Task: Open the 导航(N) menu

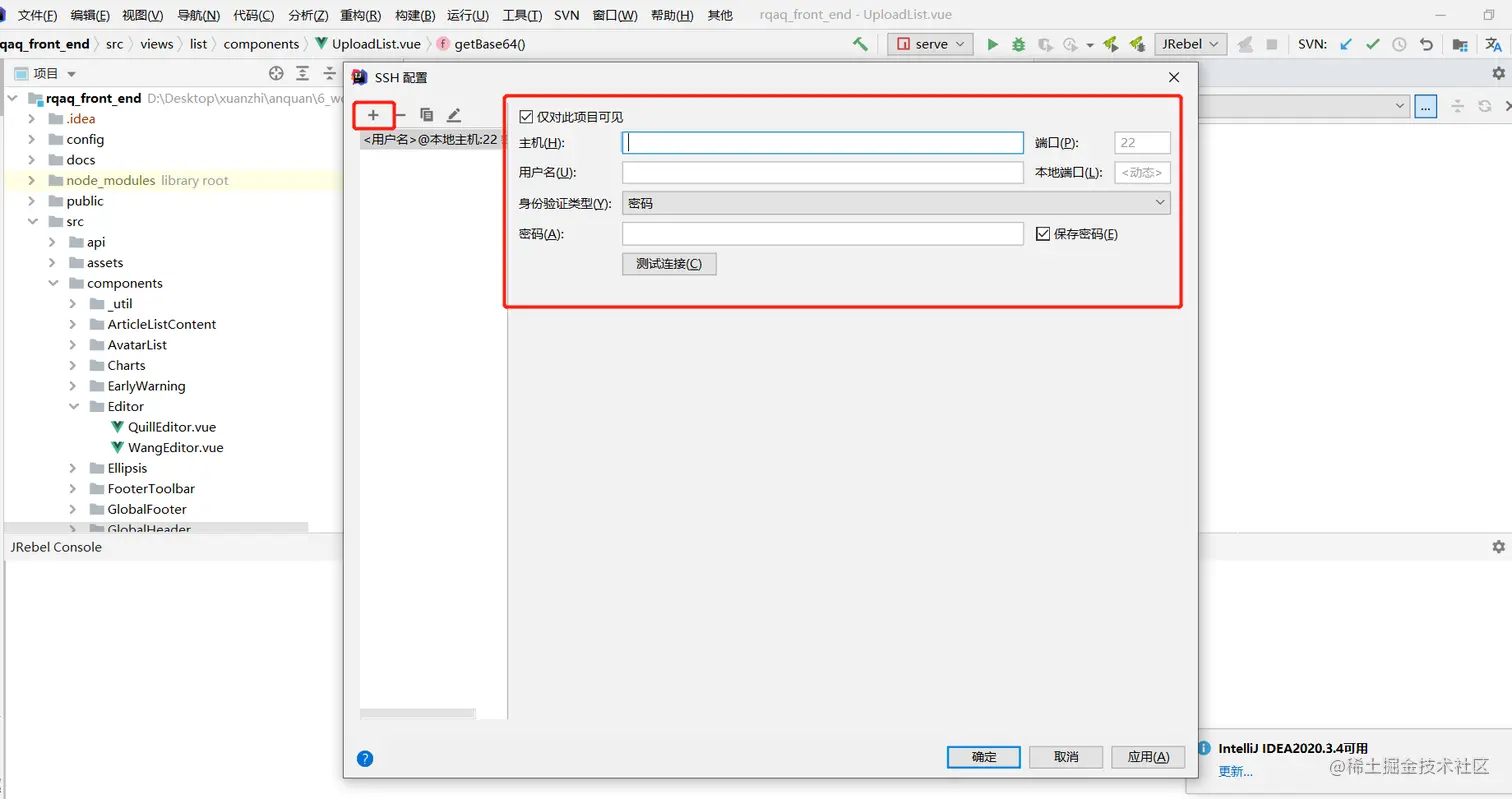Action: pos(198,16)
